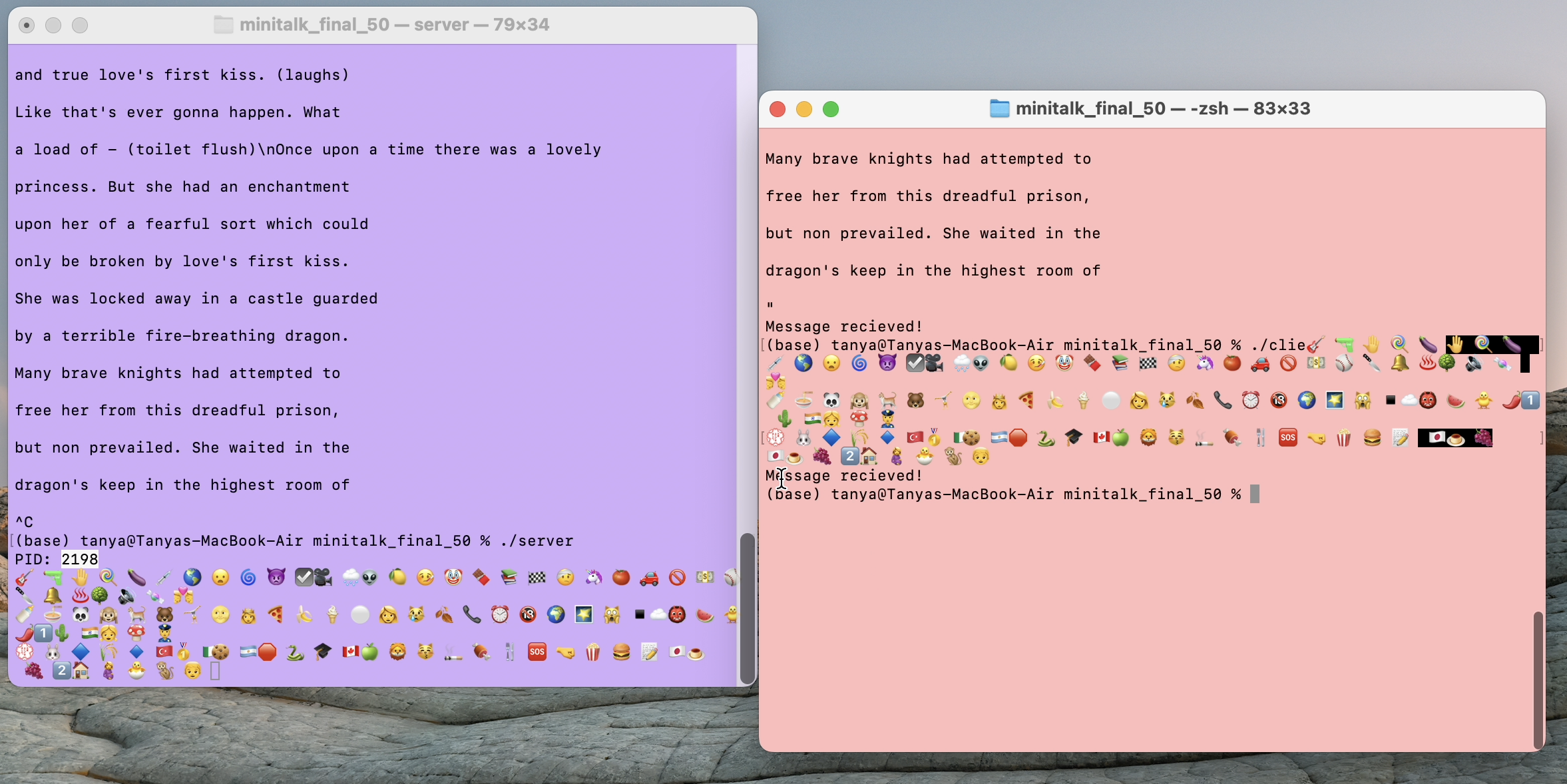Click the watermelon emoji in the zsh window

1455,400
